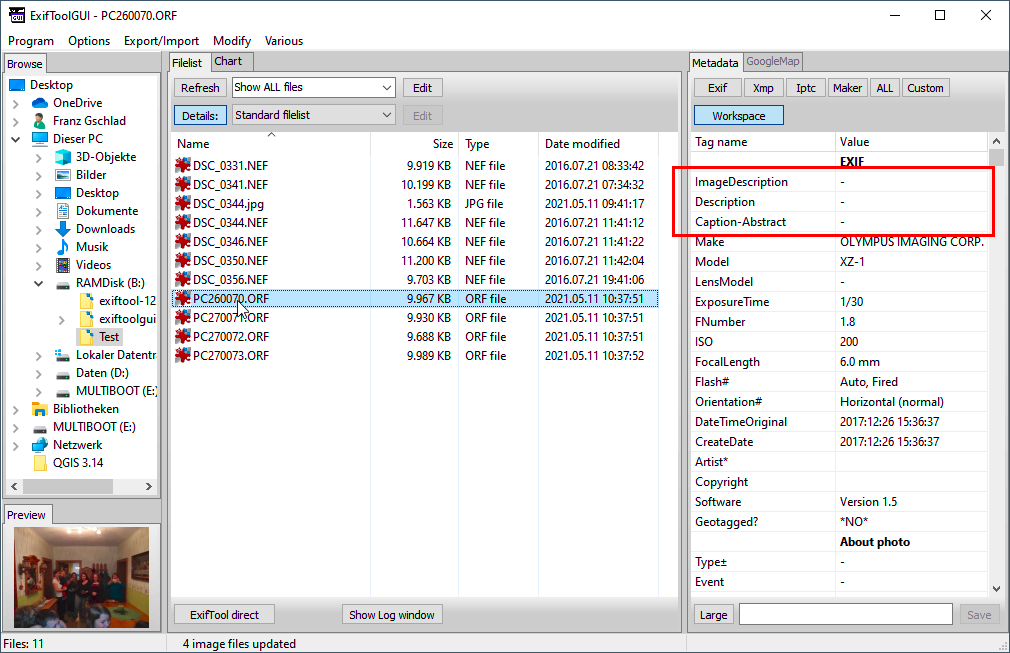This screenshot has height=653, width=1010.
Task: Switch to the GoogleMap tab
Action: [x=772, y=62]
